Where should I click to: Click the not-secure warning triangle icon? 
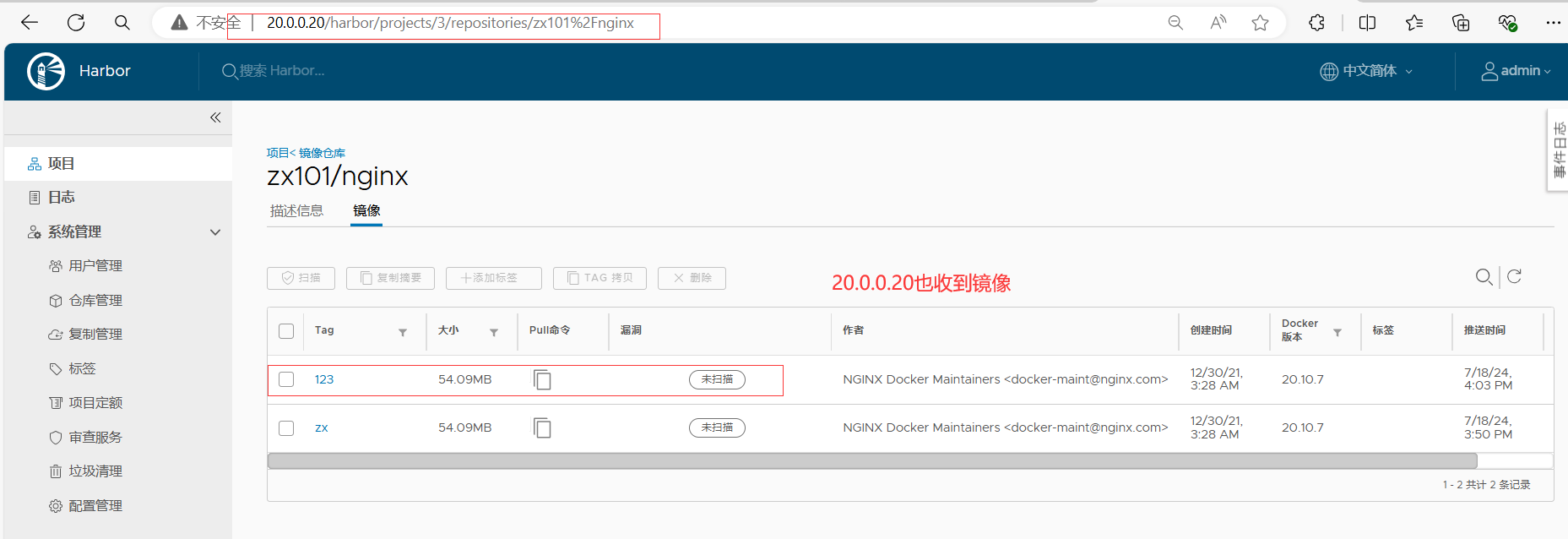point(179,23)
